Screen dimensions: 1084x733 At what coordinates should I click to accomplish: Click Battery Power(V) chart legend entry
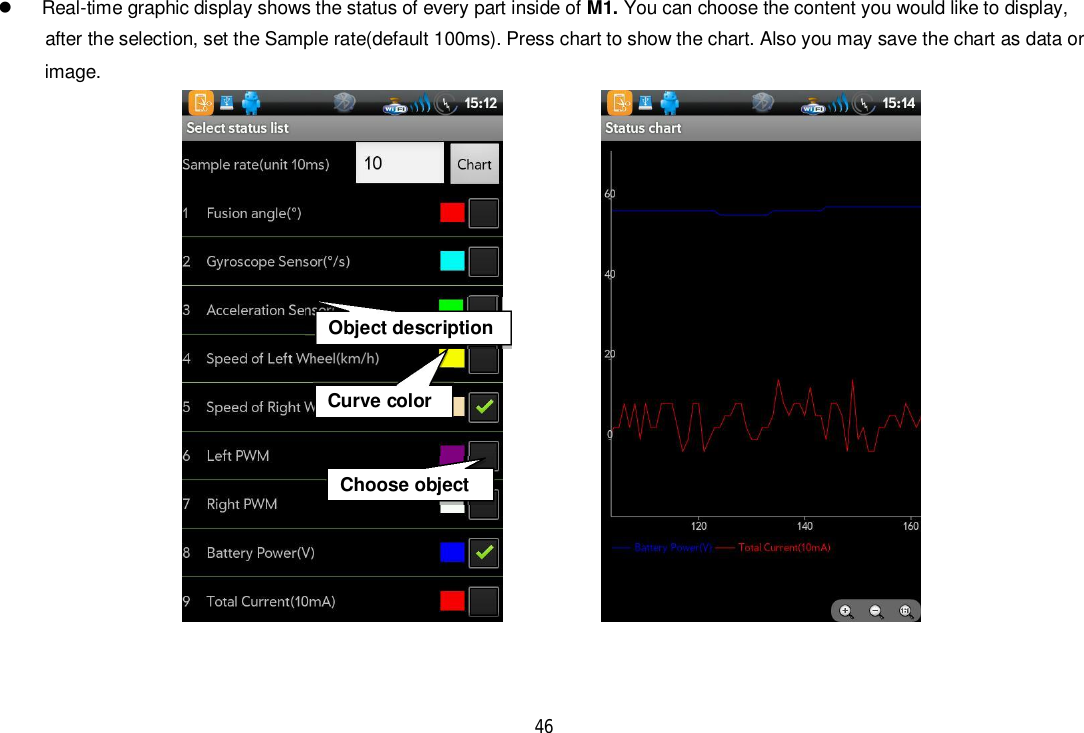[662, 548]
